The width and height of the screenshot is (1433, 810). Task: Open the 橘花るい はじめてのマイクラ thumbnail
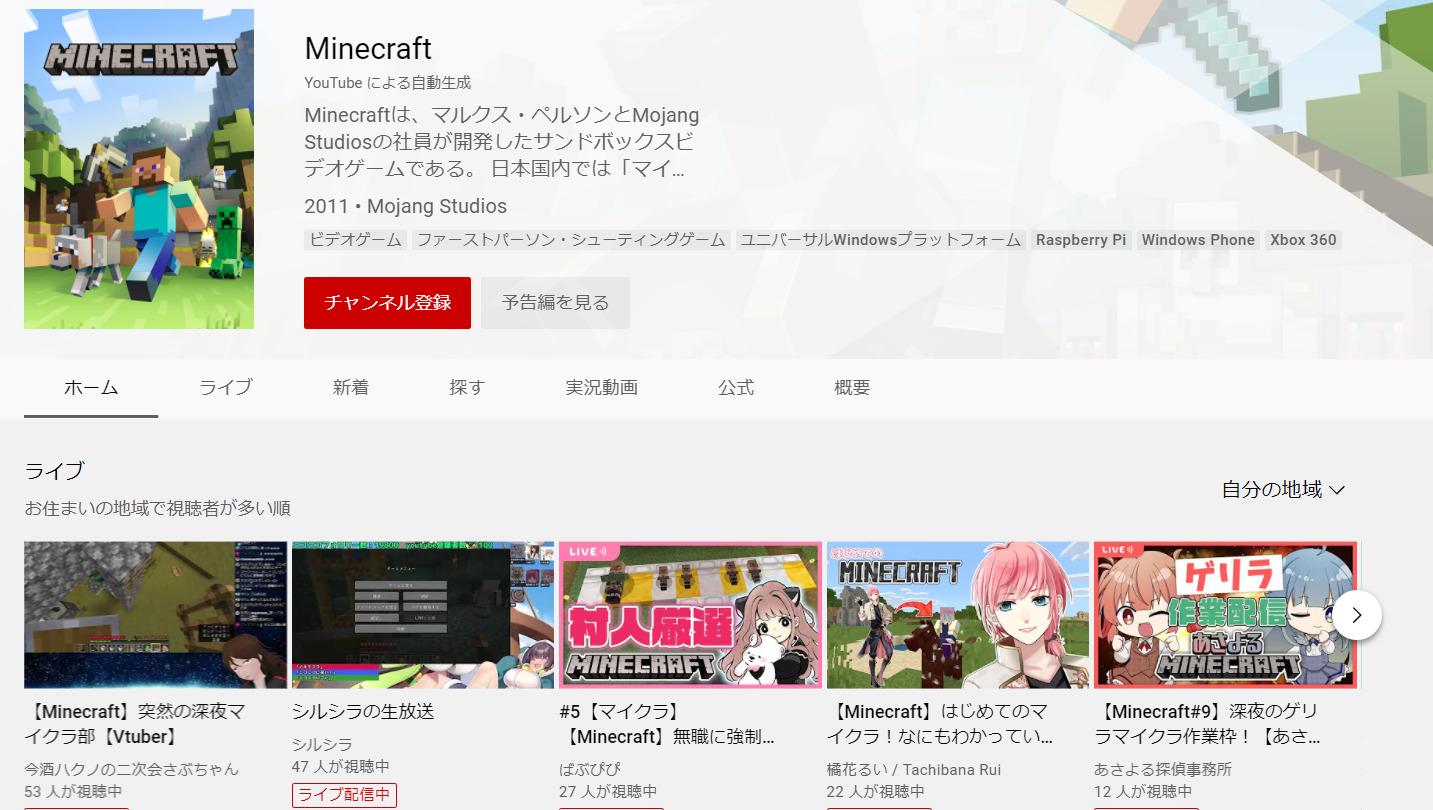958,615
